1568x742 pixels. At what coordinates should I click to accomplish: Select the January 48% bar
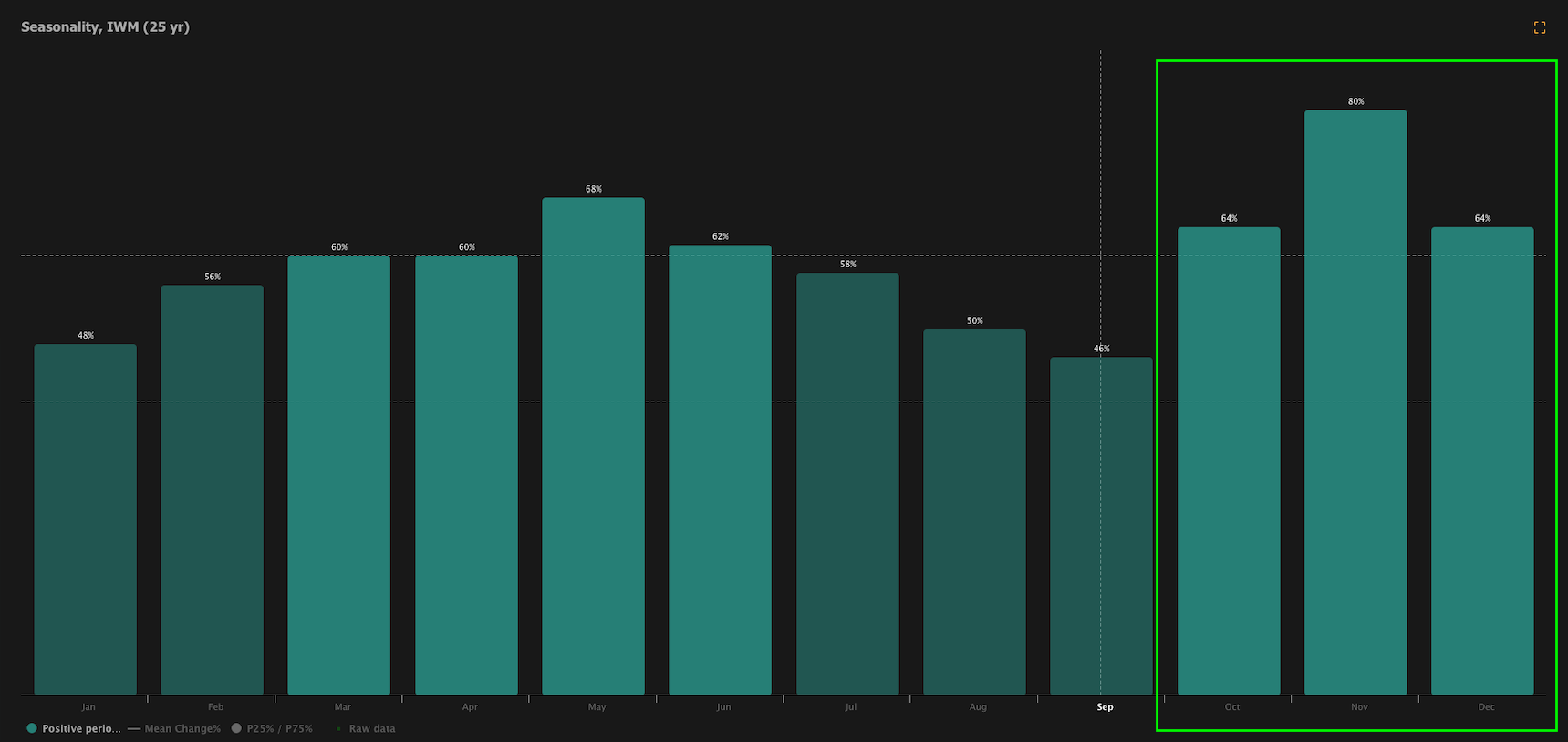(x=86, y=519)
